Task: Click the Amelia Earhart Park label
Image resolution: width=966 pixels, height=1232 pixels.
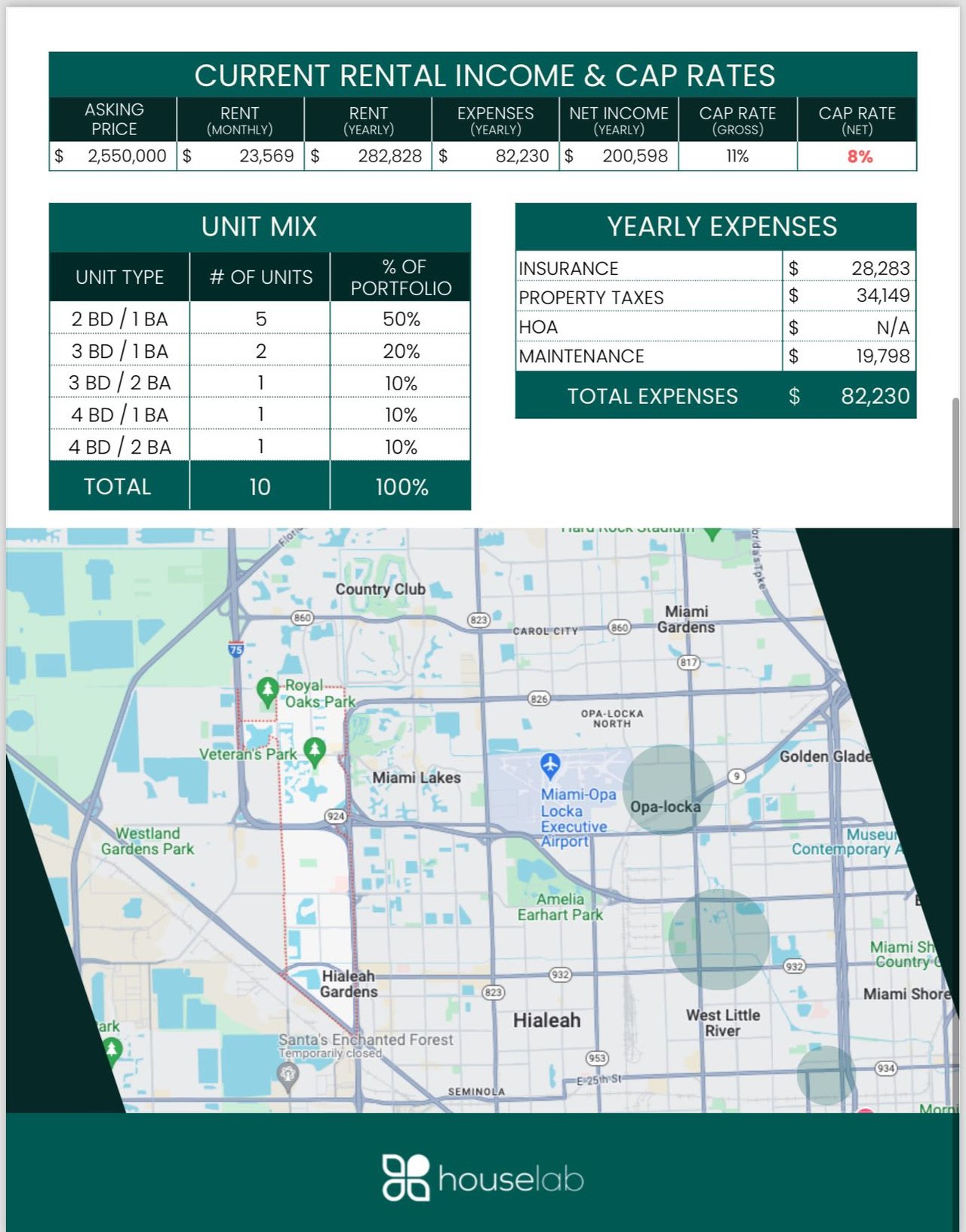Action: pyautogui.click(x=560, y=907)
